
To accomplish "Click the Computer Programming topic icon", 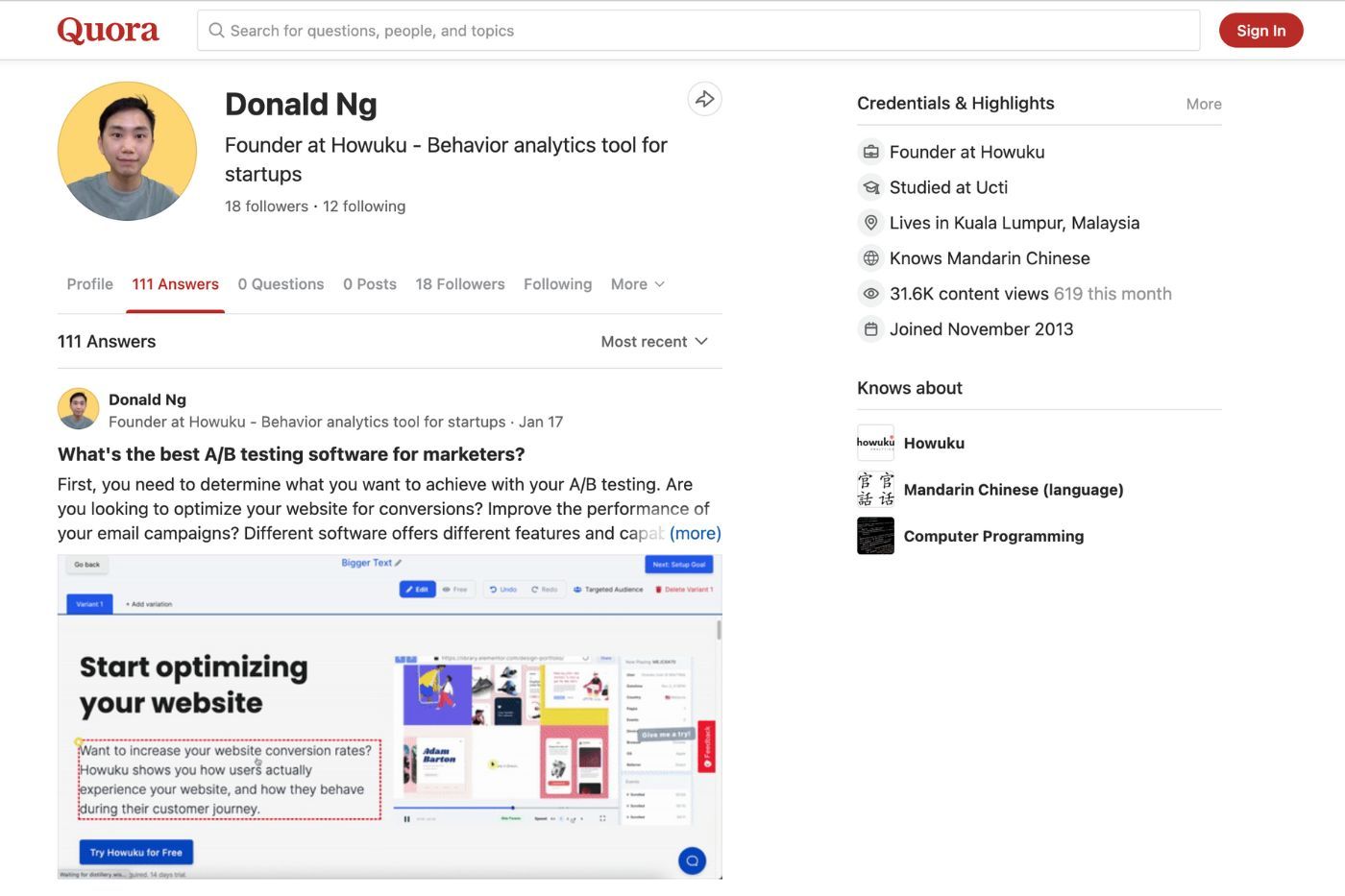I will (x=875, y=536).
